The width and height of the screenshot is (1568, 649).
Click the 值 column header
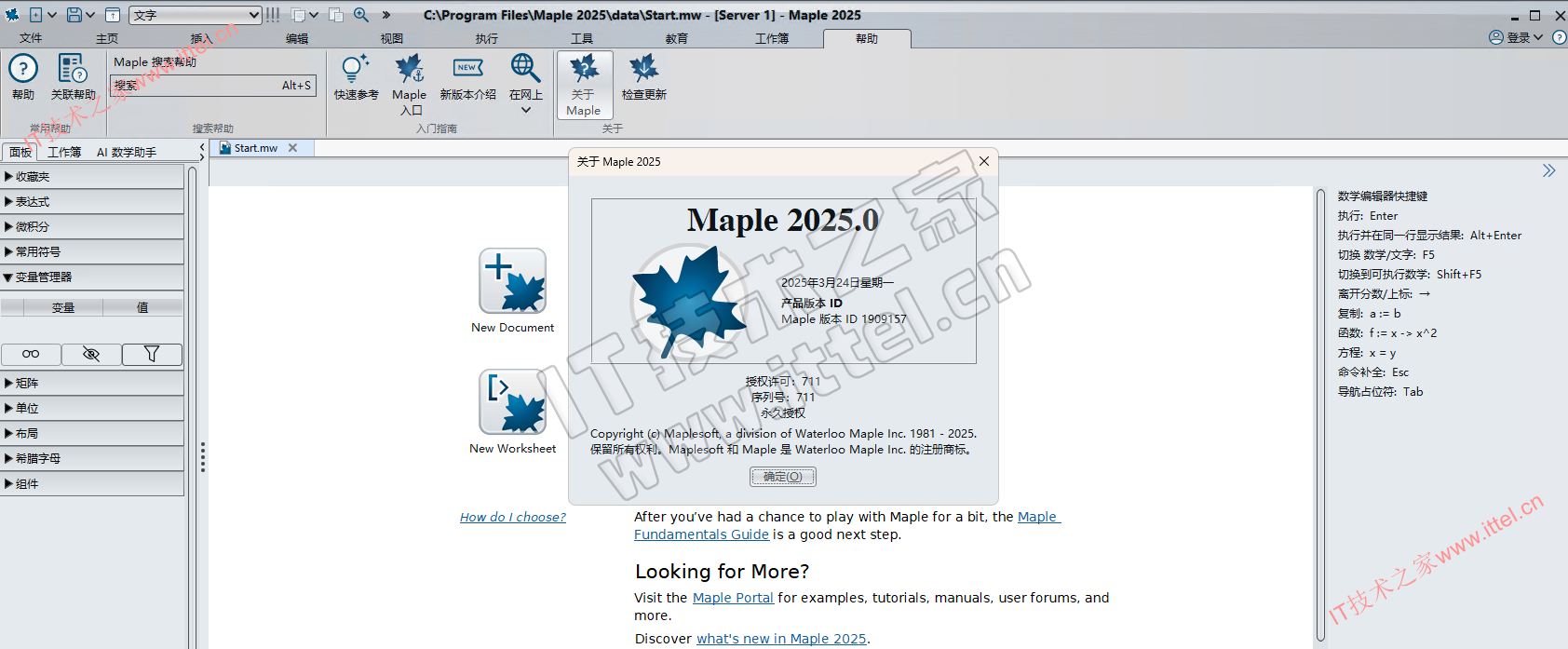click(x=142, y=307)
